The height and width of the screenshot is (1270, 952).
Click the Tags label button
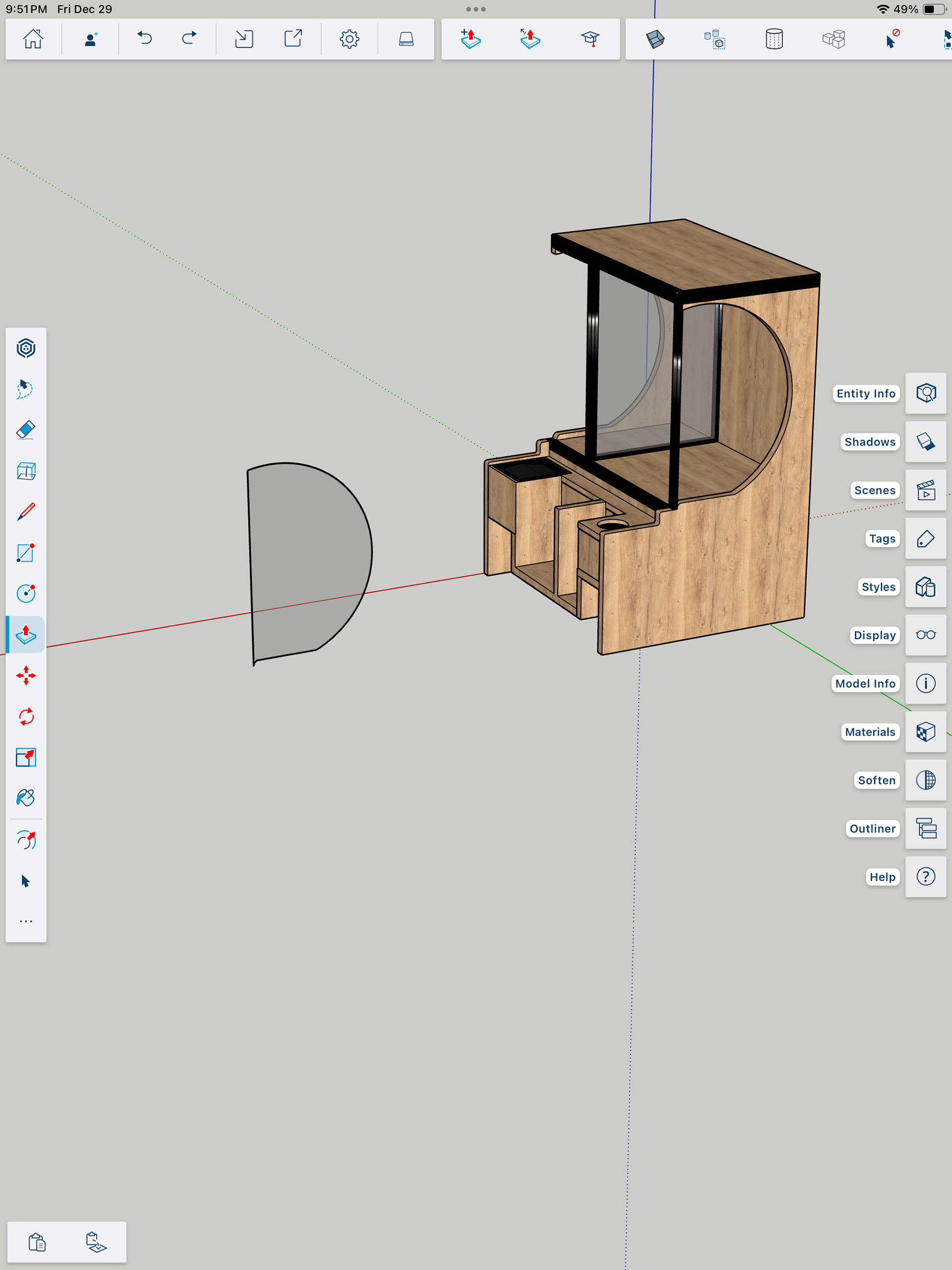[x=882, y=539]
